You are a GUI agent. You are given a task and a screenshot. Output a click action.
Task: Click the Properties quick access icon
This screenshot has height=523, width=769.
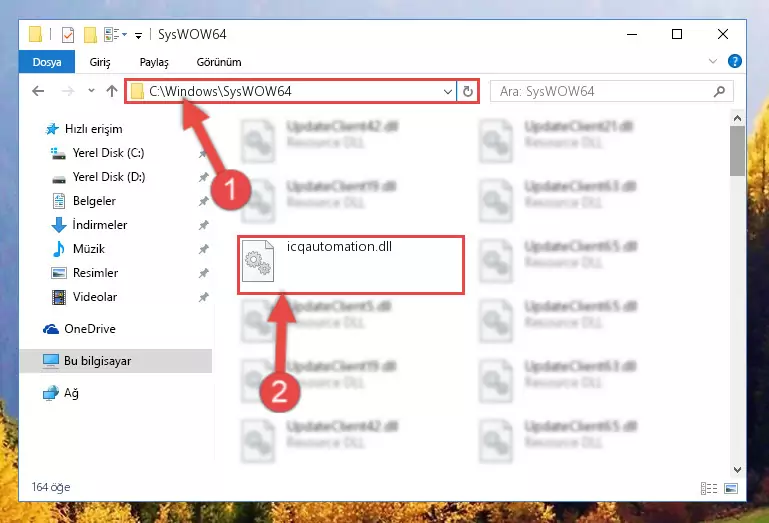pos(68,35)
